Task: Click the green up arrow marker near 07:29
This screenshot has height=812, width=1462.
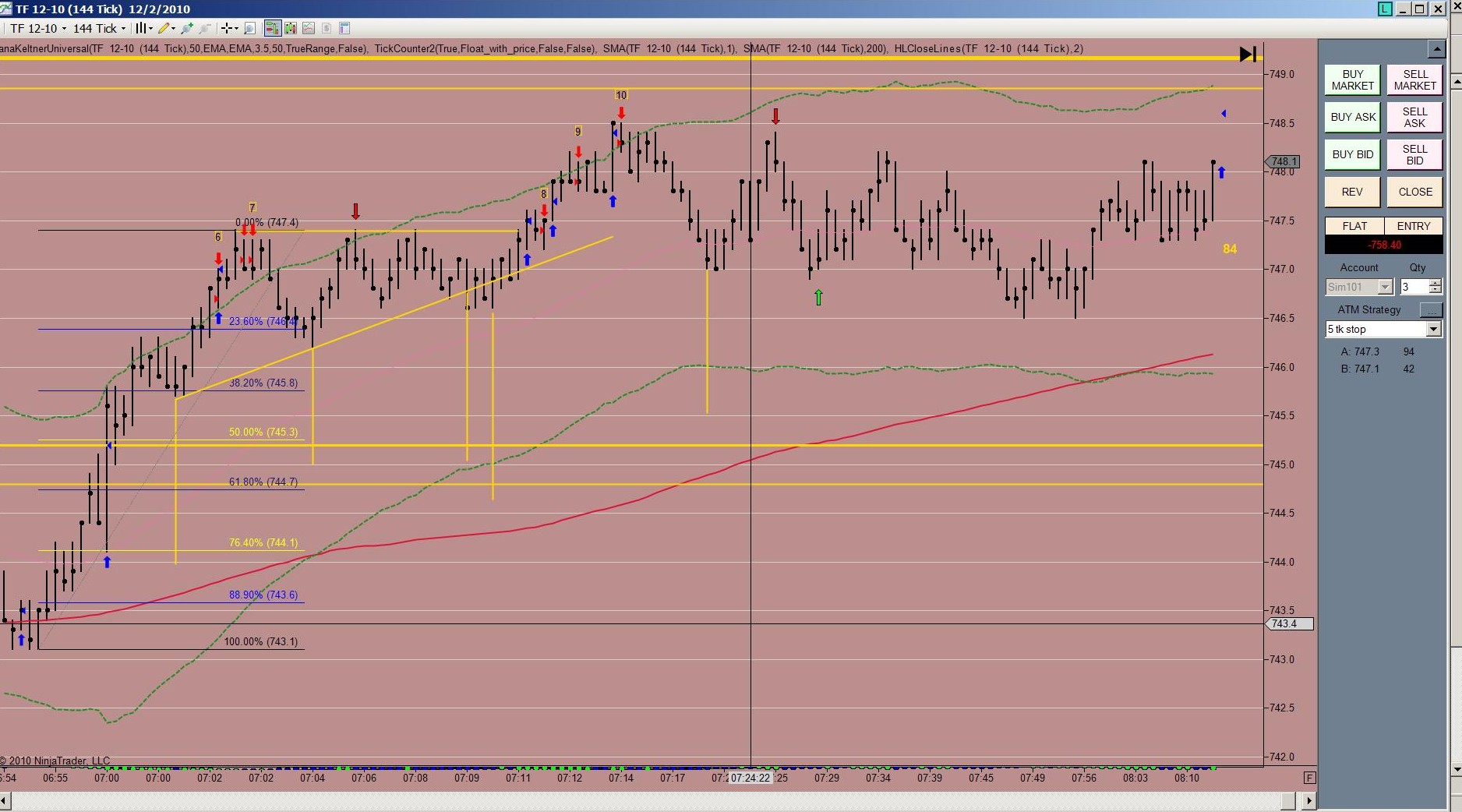Action: click(818, 297)
